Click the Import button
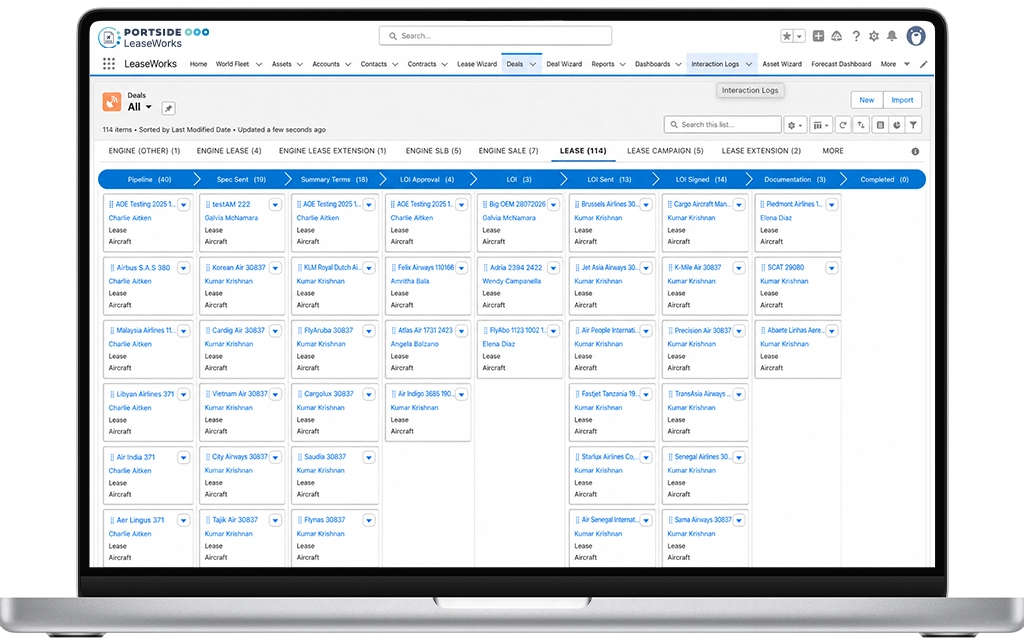 click(902, 100)
